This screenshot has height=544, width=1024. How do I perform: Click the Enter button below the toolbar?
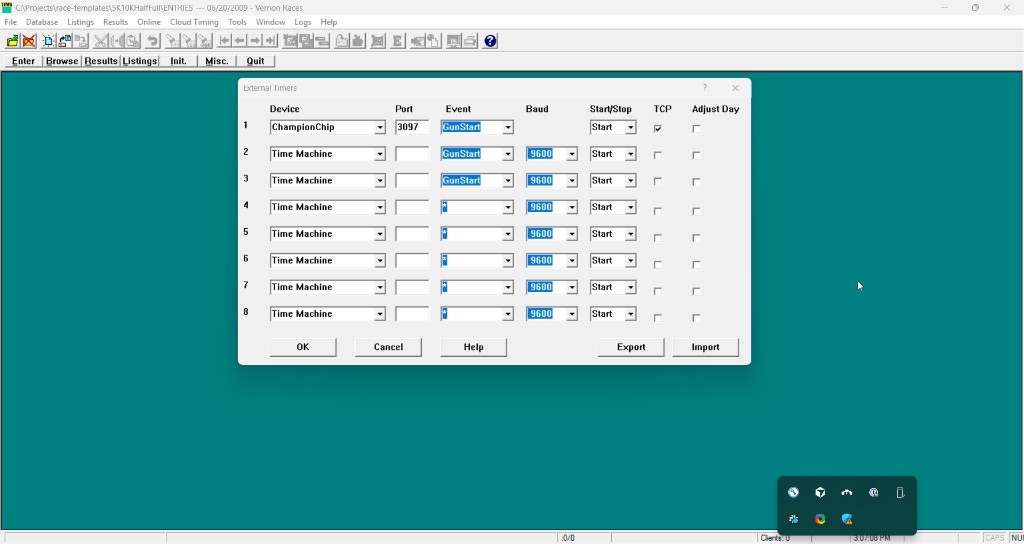[x=24, y=61]
